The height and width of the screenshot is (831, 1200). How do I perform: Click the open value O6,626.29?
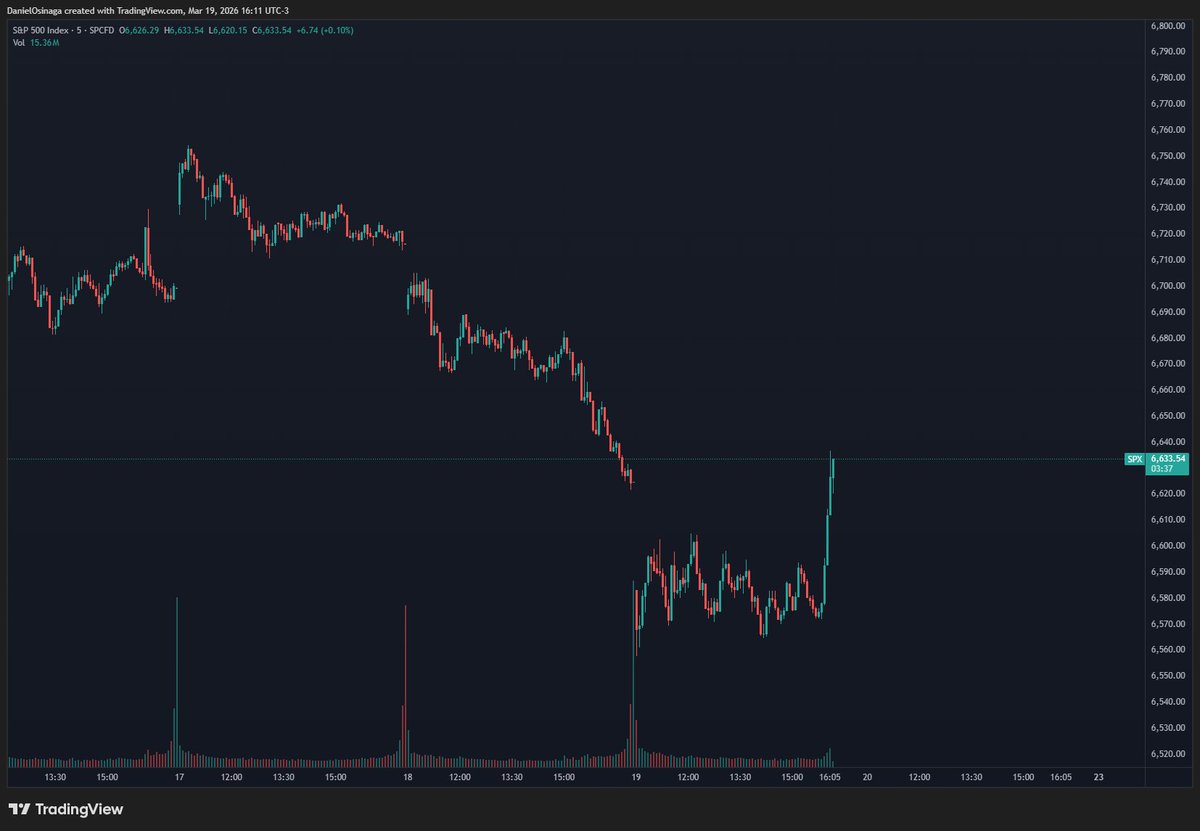(x=140, y=30)
